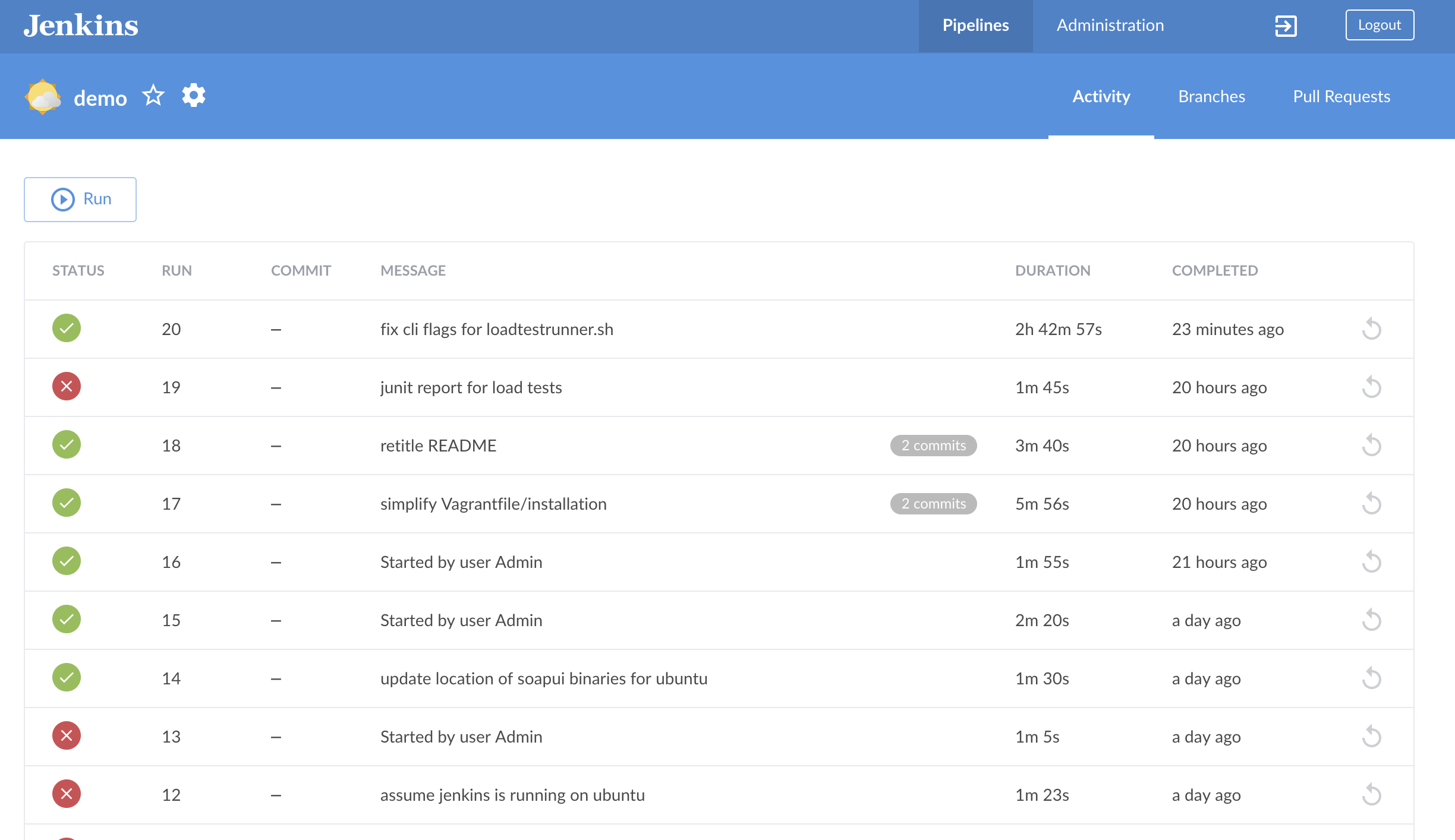Click the Logout button
Screen dimensions: 1455x840
tap(1379, 25)
